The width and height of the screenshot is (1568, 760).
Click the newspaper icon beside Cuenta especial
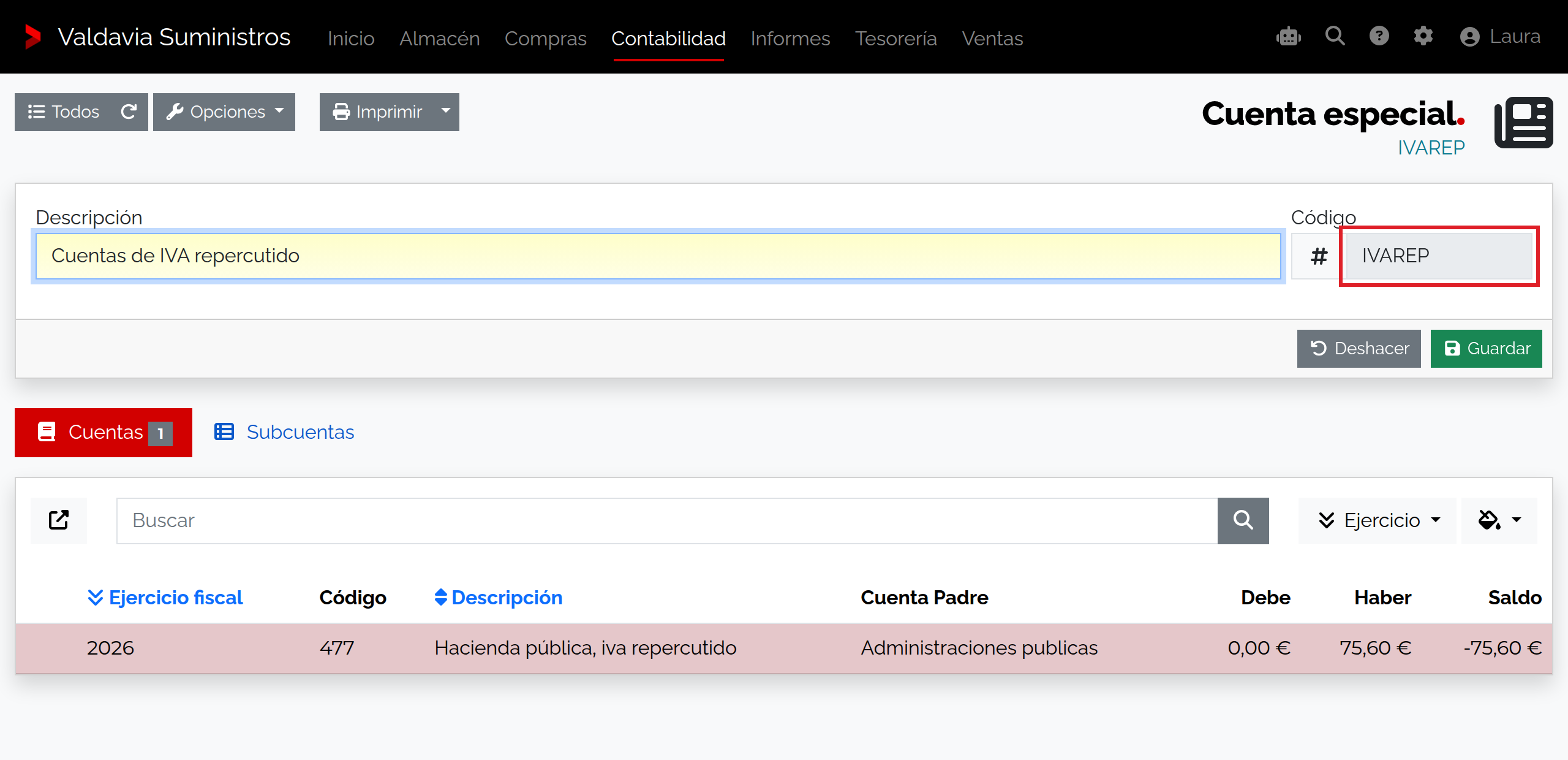point(1523,122)
